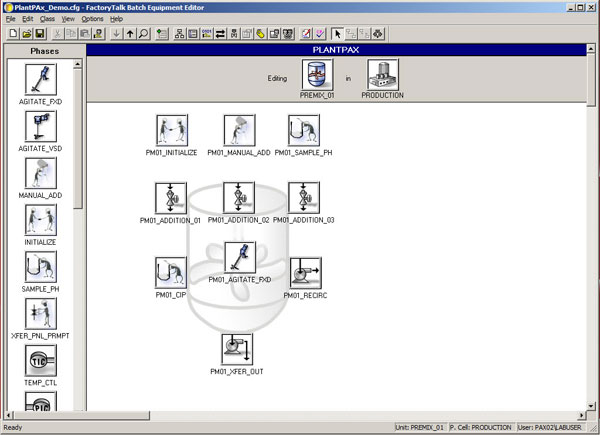The width and height of the screenshot is (600, 435).
Task: Click the PM01_AGITATE_FXD phase icon
Action: [x=240, y=257]
